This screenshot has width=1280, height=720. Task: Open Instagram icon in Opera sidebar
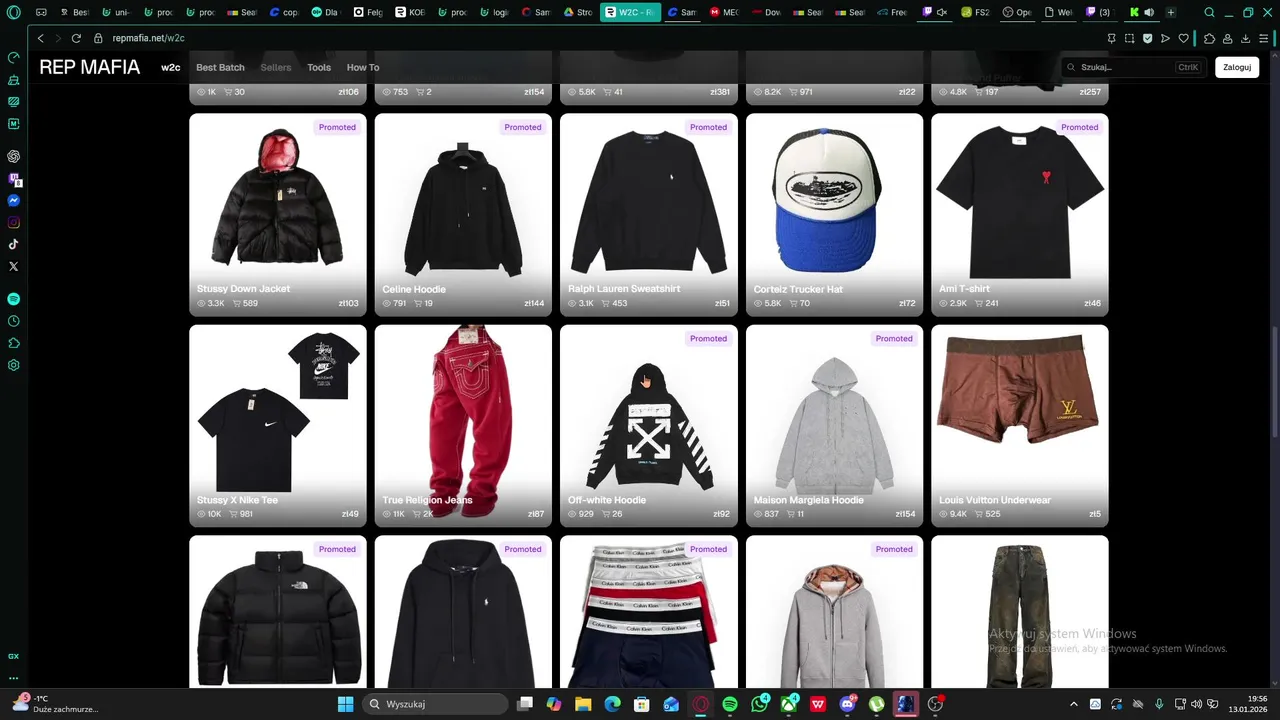tap(14, 222)
